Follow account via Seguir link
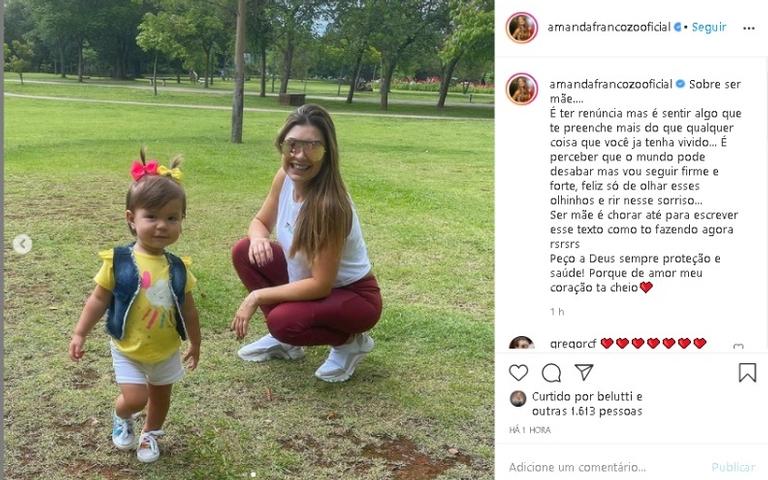This screenshot has height=480, width=768. pos(709,27)
